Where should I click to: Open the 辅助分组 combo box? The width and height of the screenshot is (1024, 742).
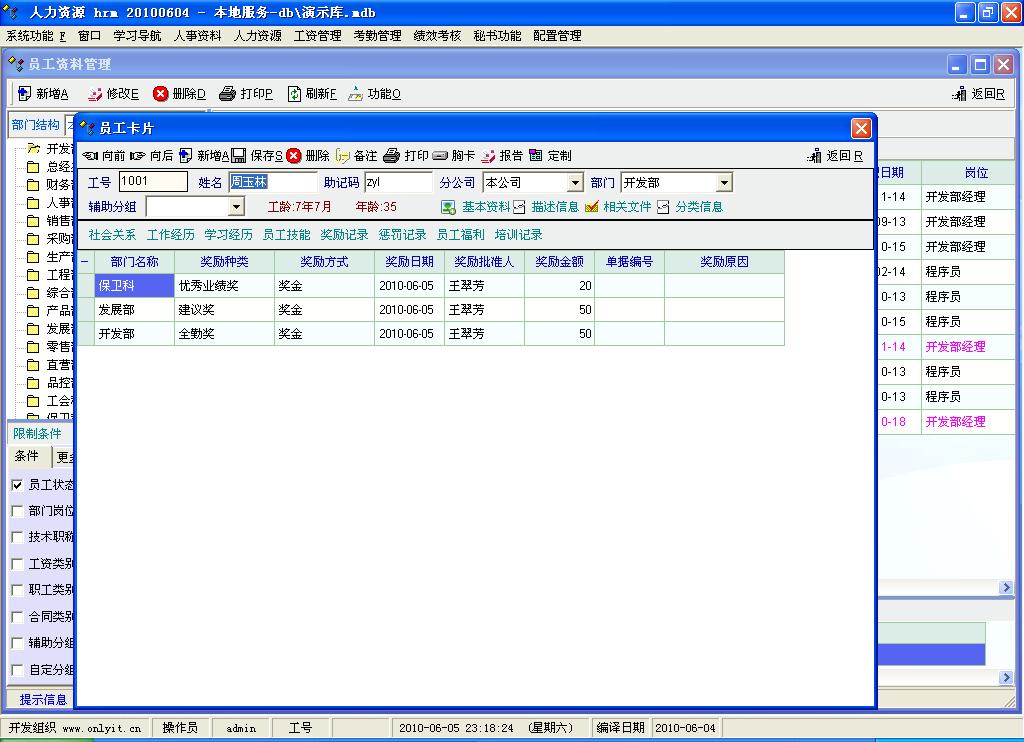[236, 207]
